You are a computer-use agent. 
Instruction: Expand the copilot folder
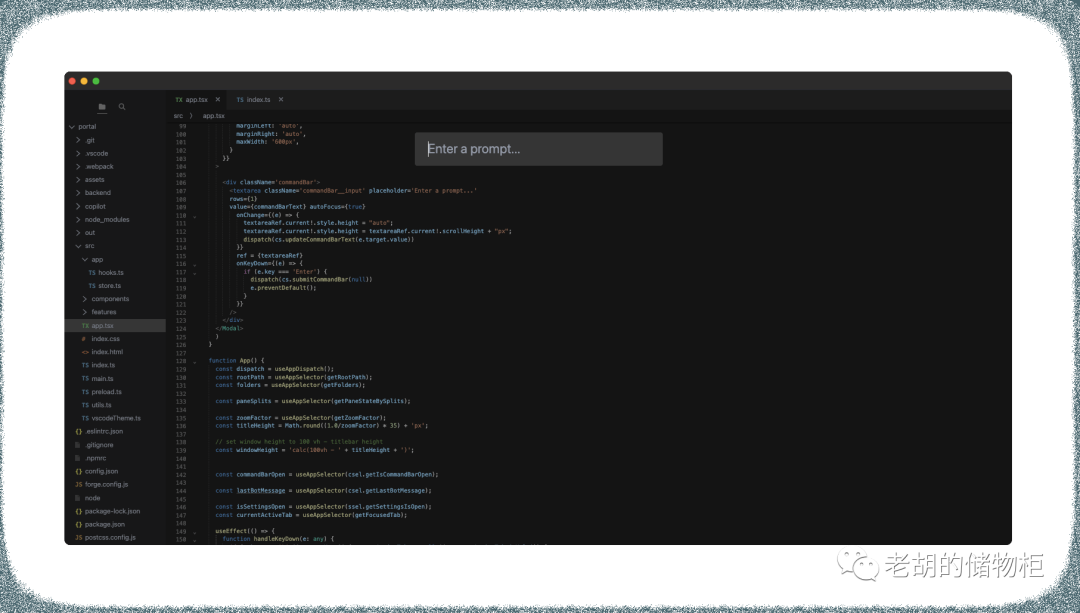79,207
